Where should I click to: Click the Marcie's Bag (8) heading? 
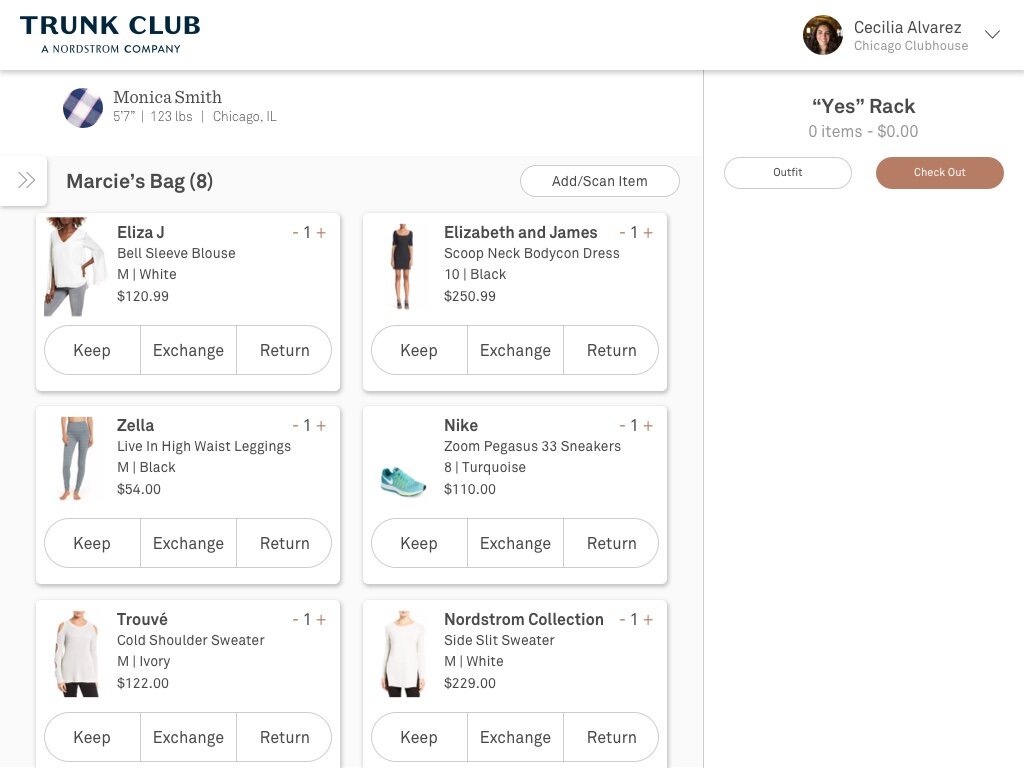(x=140, y=181)
